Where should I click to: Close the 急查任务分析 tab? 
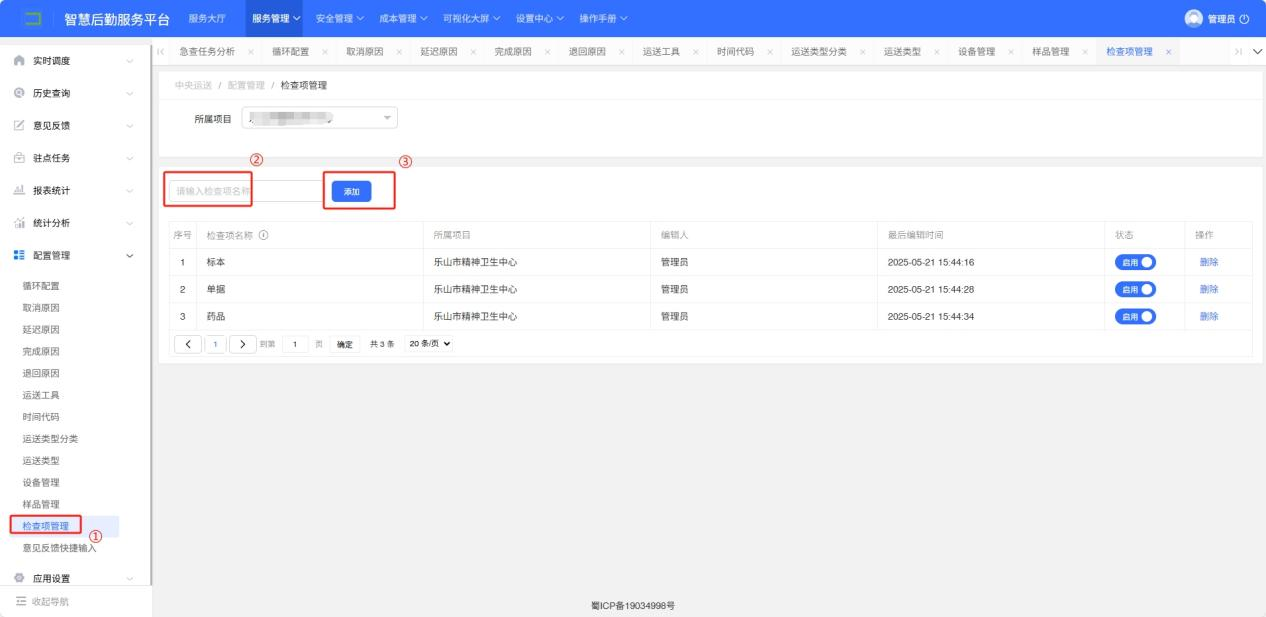coord(250,52)
